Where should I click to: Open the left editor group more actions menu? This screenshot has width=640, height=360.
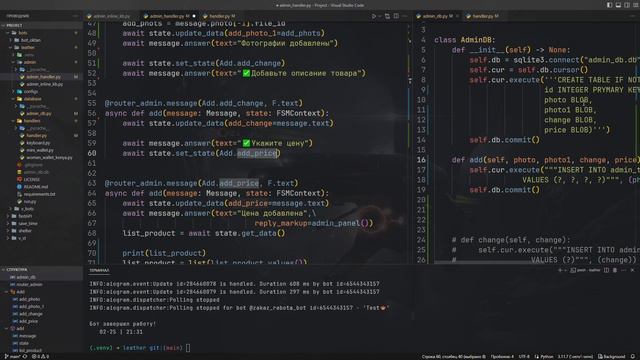pyautogui.click(x=405, y=16)
